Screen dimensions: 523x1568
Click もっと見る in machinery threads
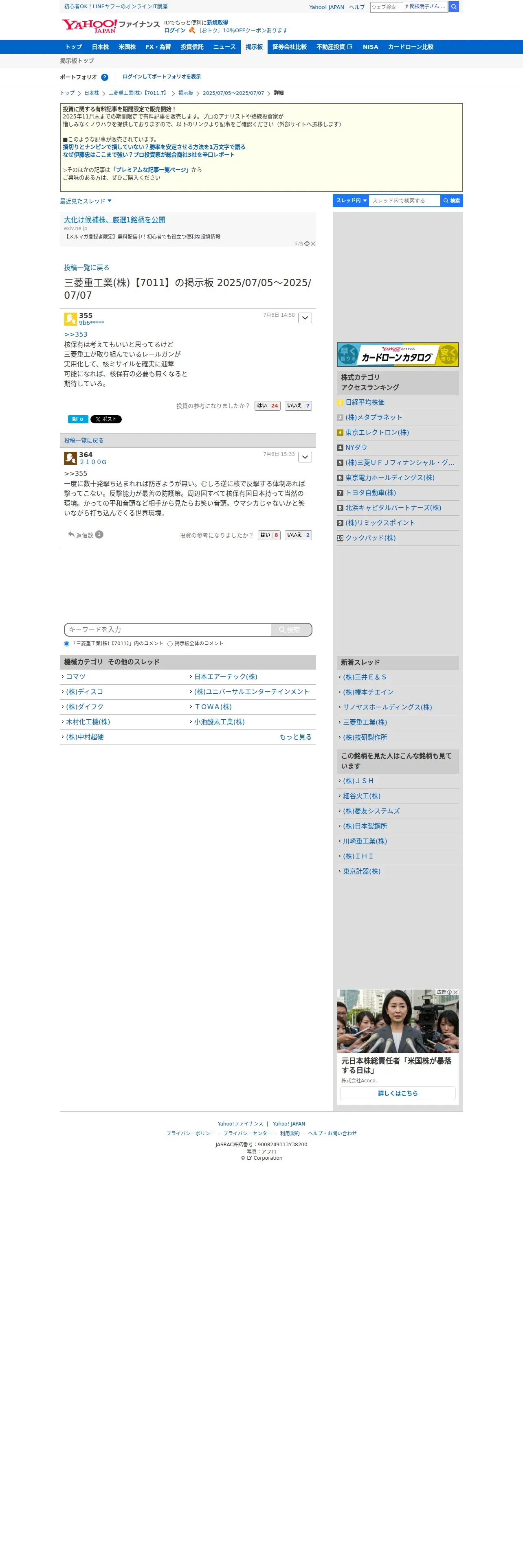pos(295,736)
